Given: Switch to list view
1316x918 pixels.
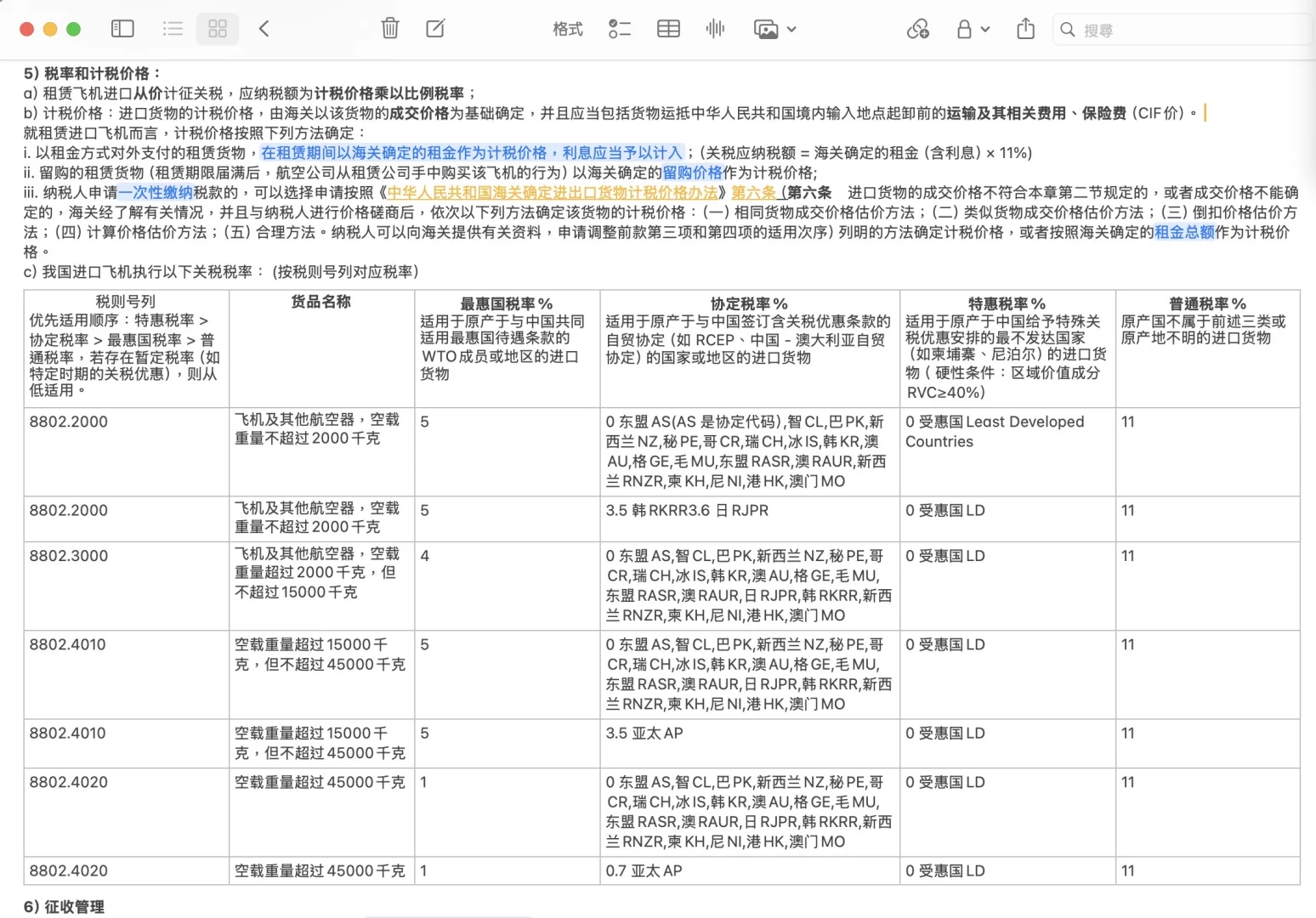Looking at the screenshot, I should 173,28.
